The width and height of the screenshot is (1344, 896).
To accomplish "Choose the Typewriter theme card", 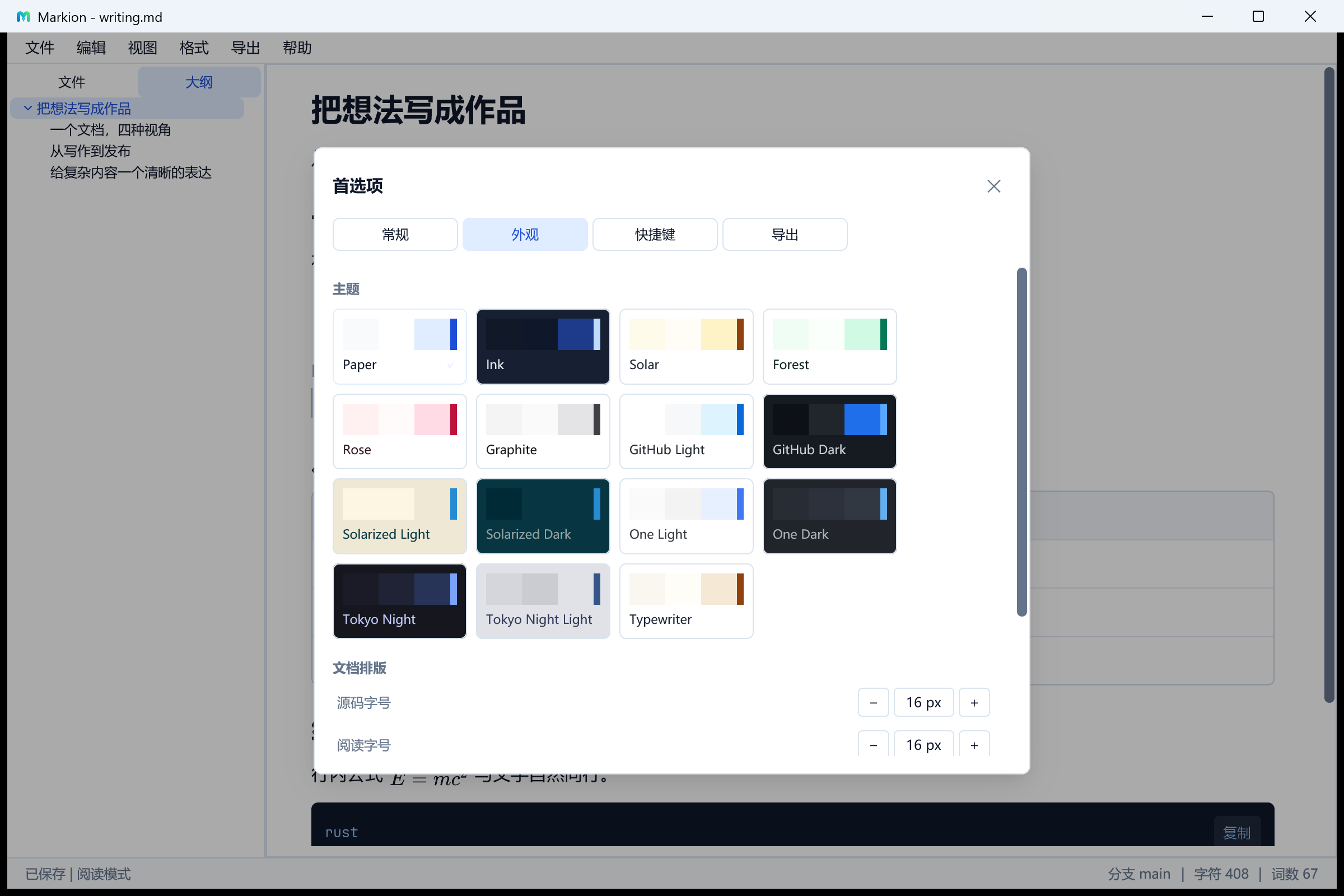I will coord(687,601).
